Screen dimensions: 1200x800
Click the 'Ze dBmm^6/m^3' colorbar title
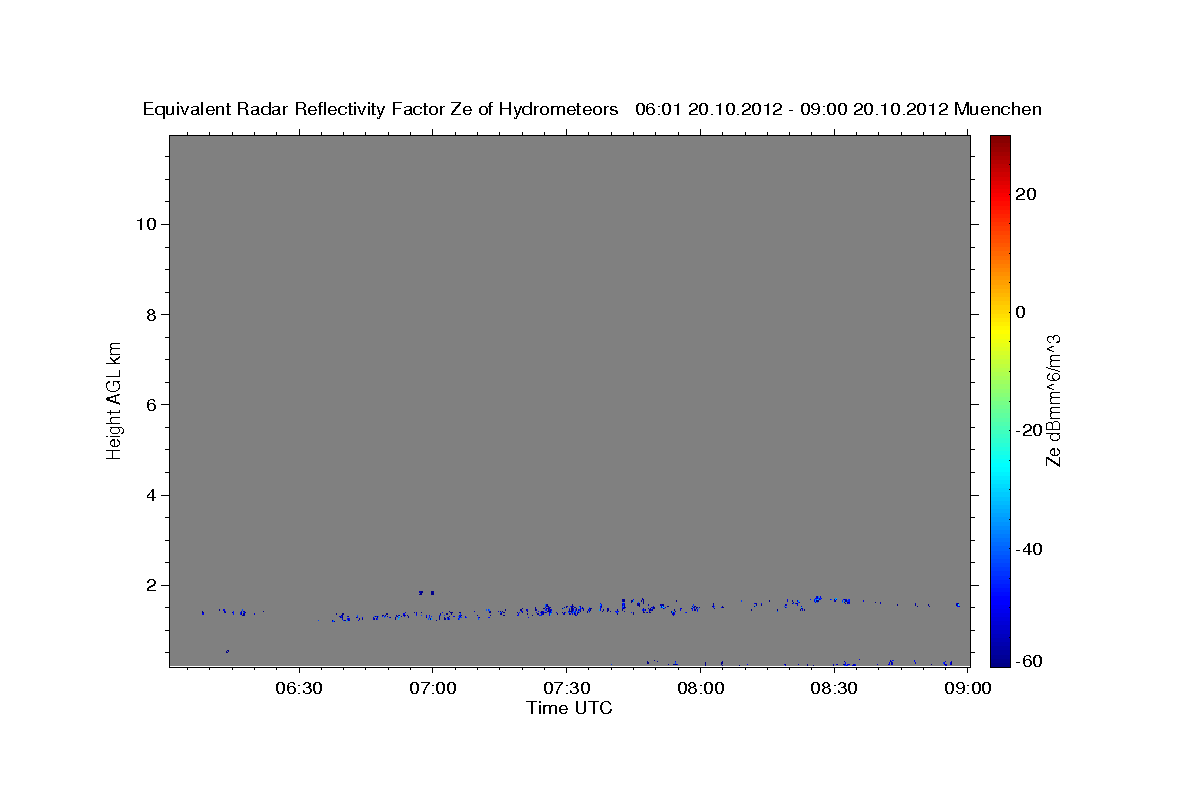tap(1053, 400)
